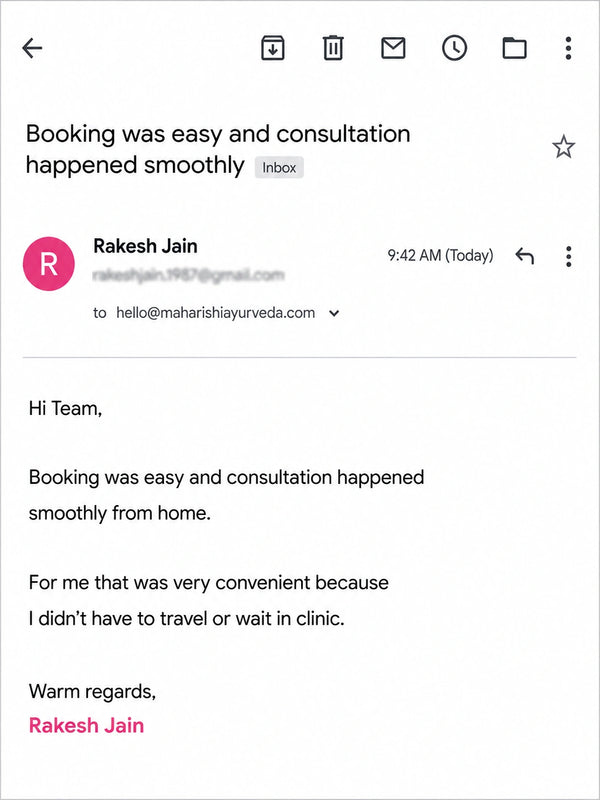Tap the pink Rakesh Jain signature
The image size is (600, 800).
point(86,725)
